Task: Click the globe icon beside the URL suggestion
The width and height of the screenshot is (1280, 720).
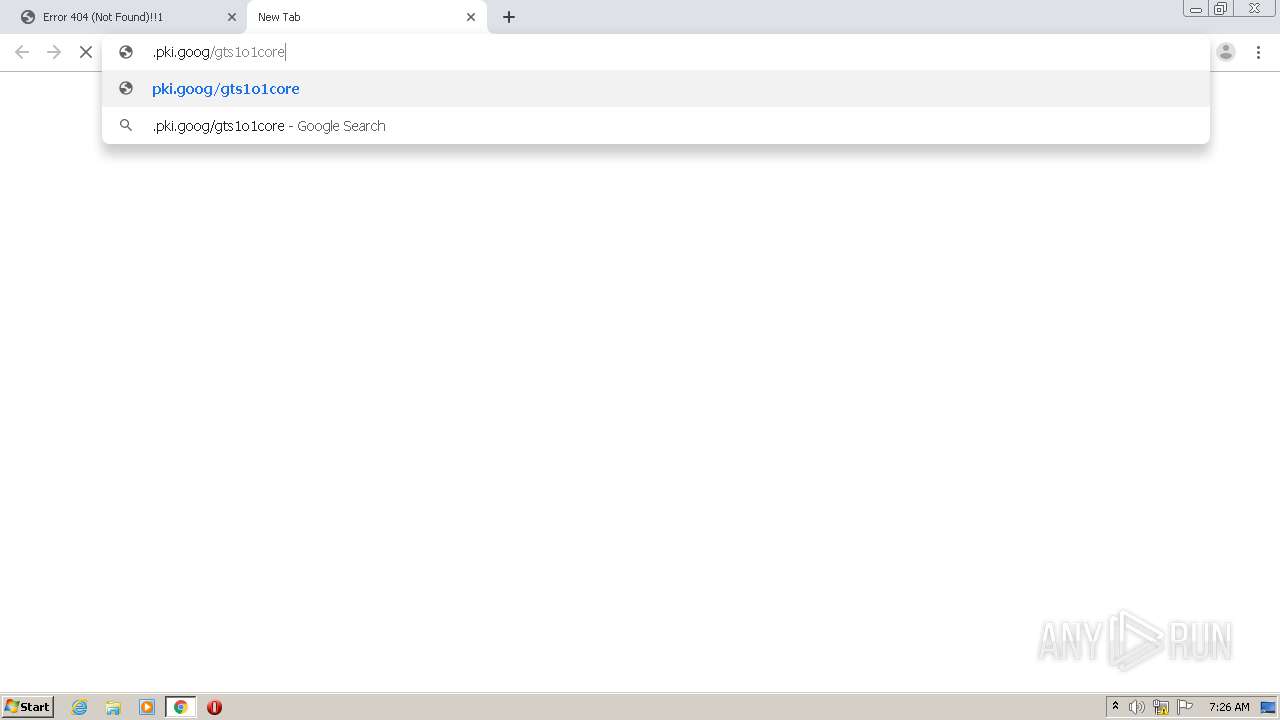Action: tap(126, 89)
